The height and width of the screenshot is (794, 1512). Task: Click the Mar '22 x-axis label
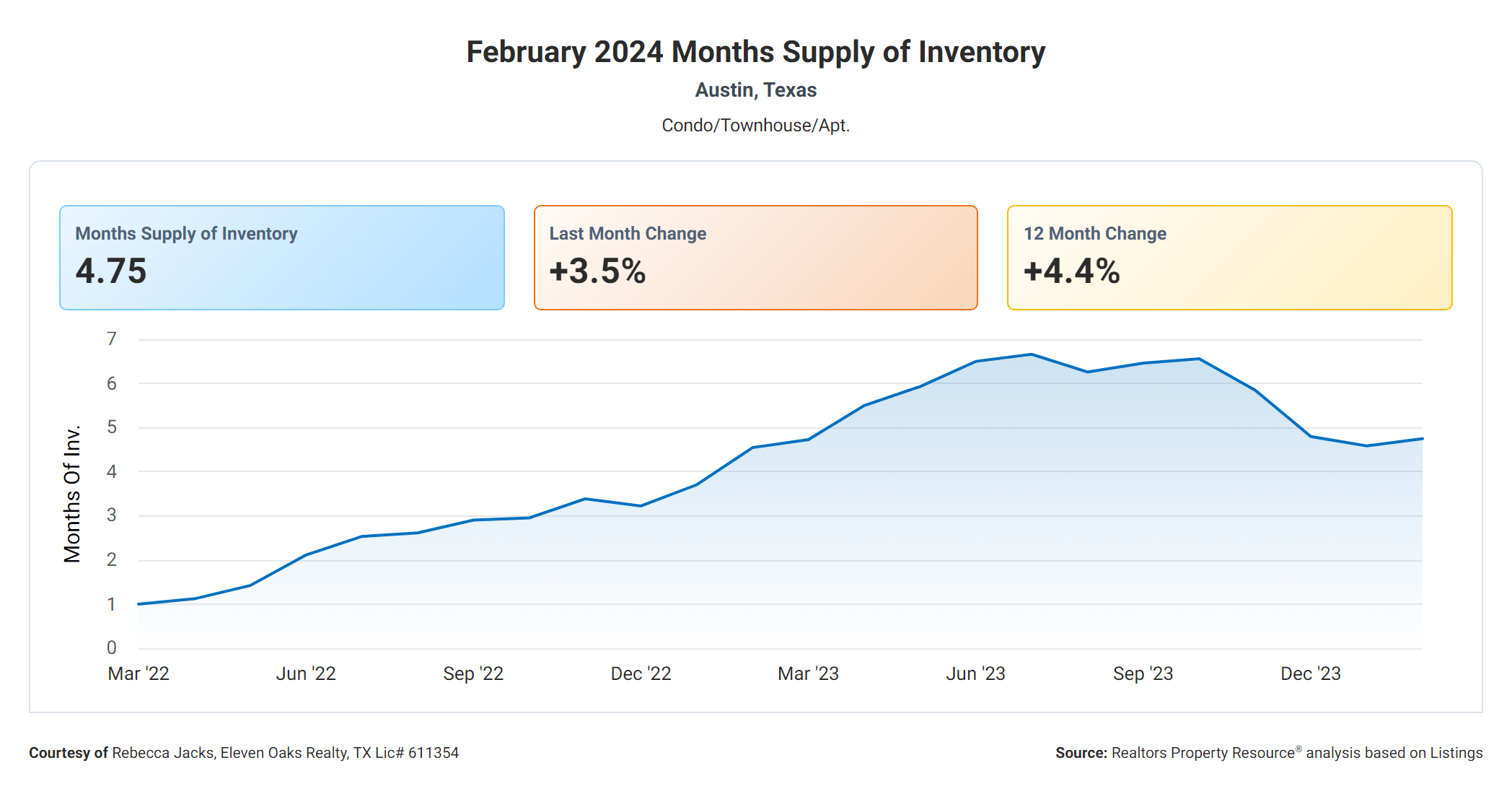[x=139, y=673]
